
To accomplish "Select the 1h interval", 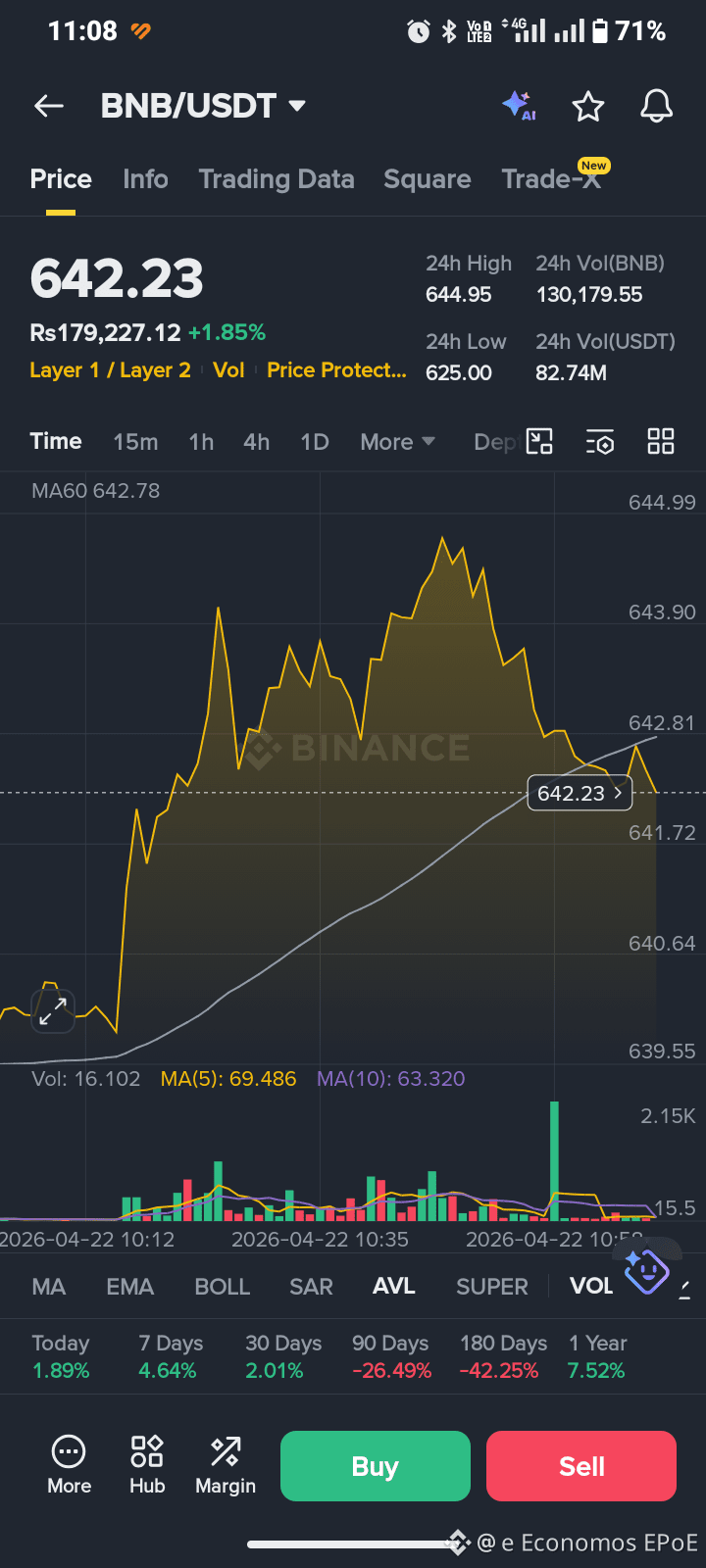I will (x=201, y=442).
